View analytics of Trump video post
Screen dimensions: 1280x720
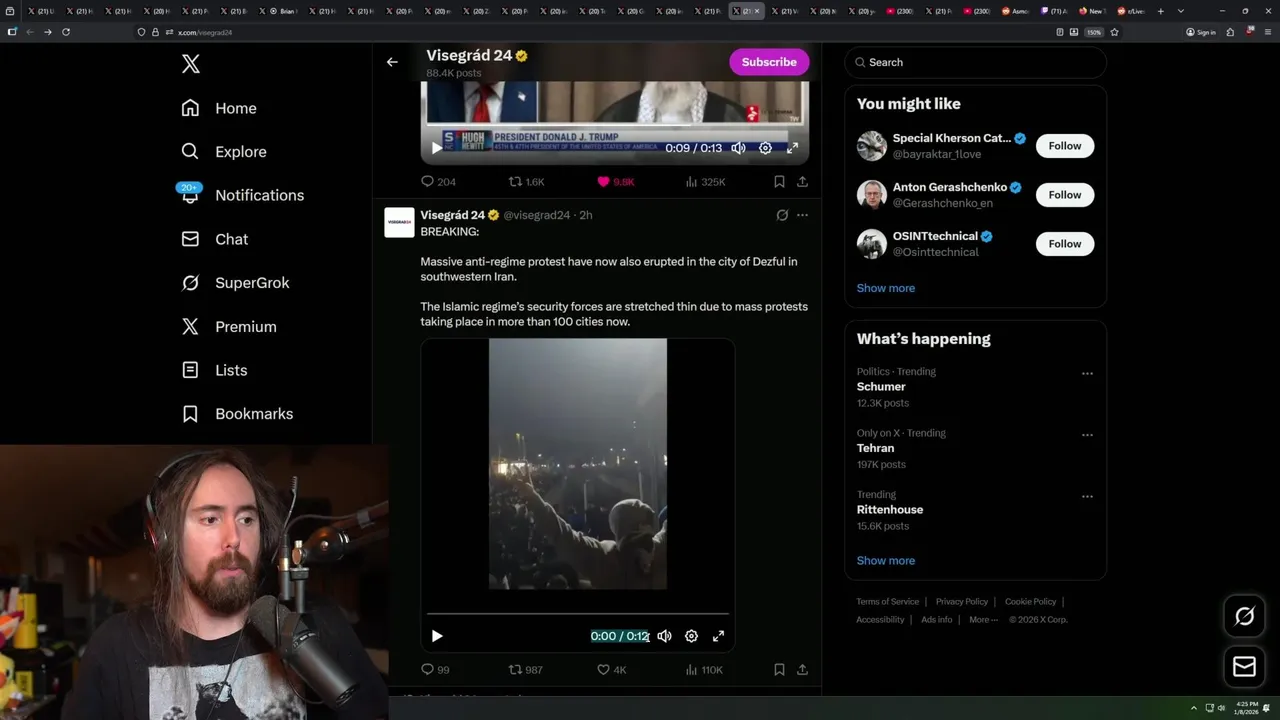[x=705, y=182]
